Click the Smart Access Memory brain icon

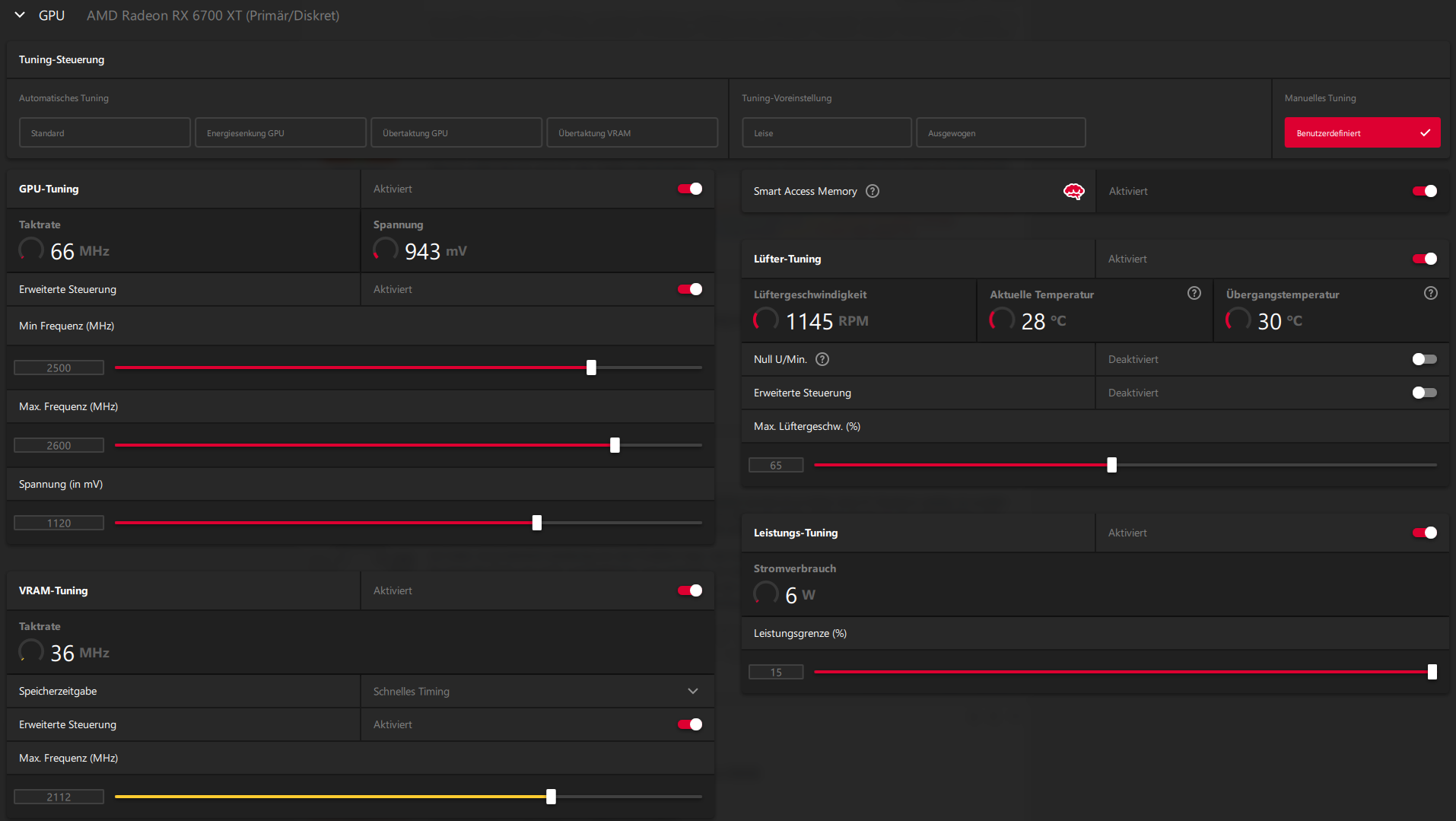(1073, 192)
